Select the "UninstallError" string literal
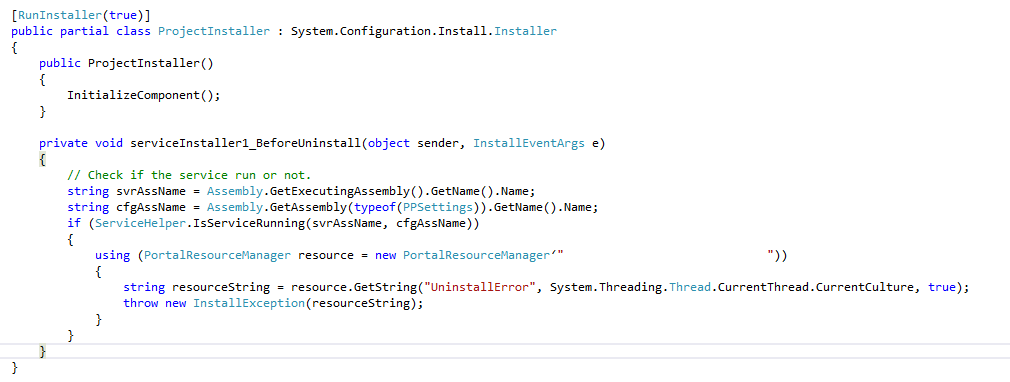 click(x=481, y=287)
